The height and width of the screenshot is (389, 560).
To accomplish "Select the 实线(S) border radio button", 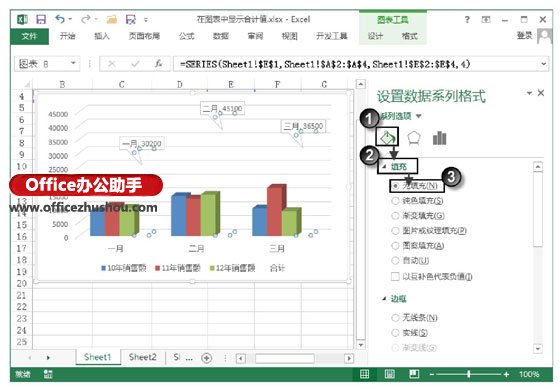I will [395, 333].
